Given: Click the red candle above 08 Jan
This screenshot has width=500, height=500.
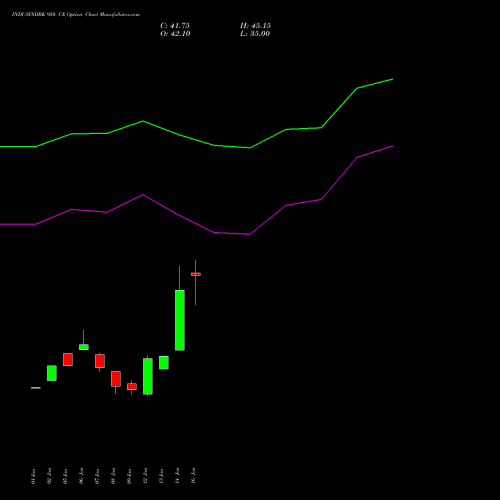Looking at the screenshot, I should click(116, 379).
